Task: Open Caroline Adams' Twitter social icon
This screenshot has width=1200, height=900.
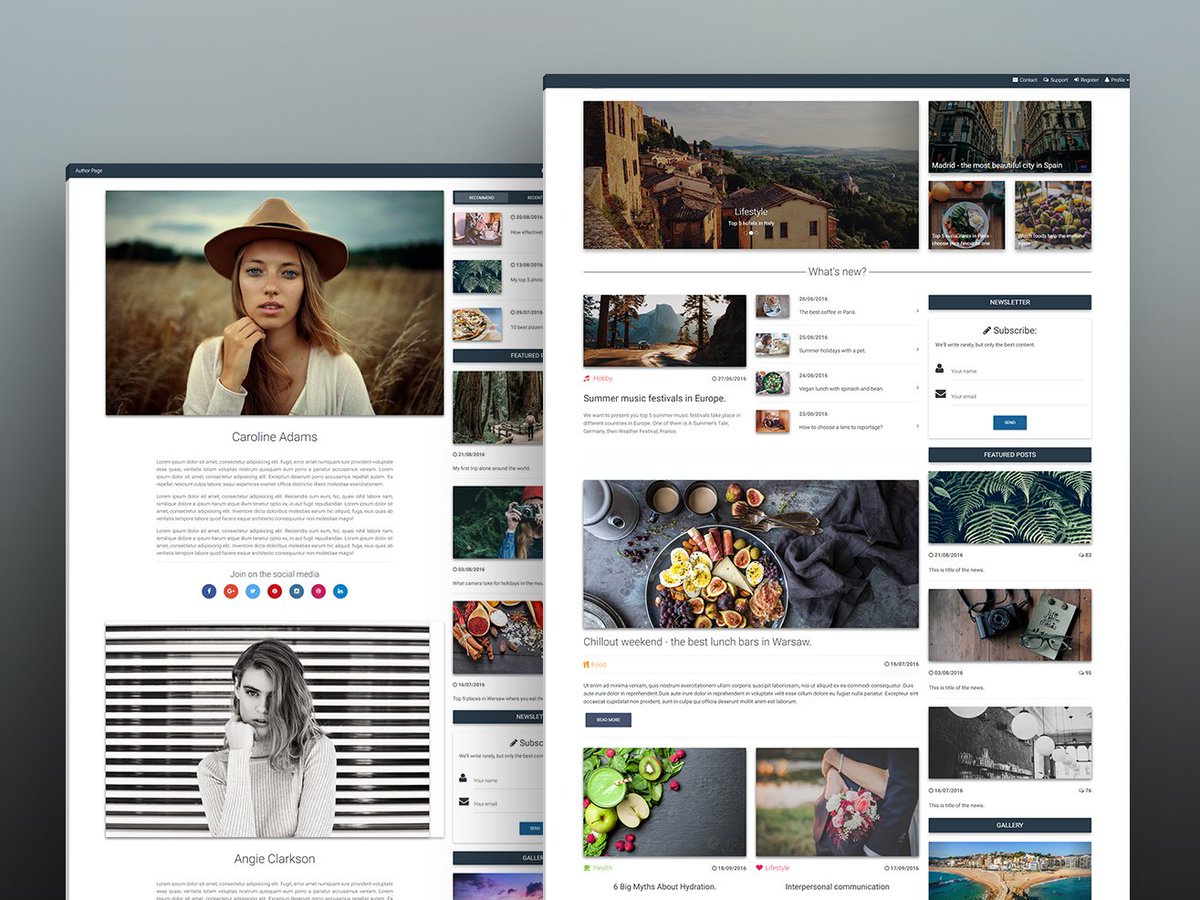Action: (x=253, y=591)
